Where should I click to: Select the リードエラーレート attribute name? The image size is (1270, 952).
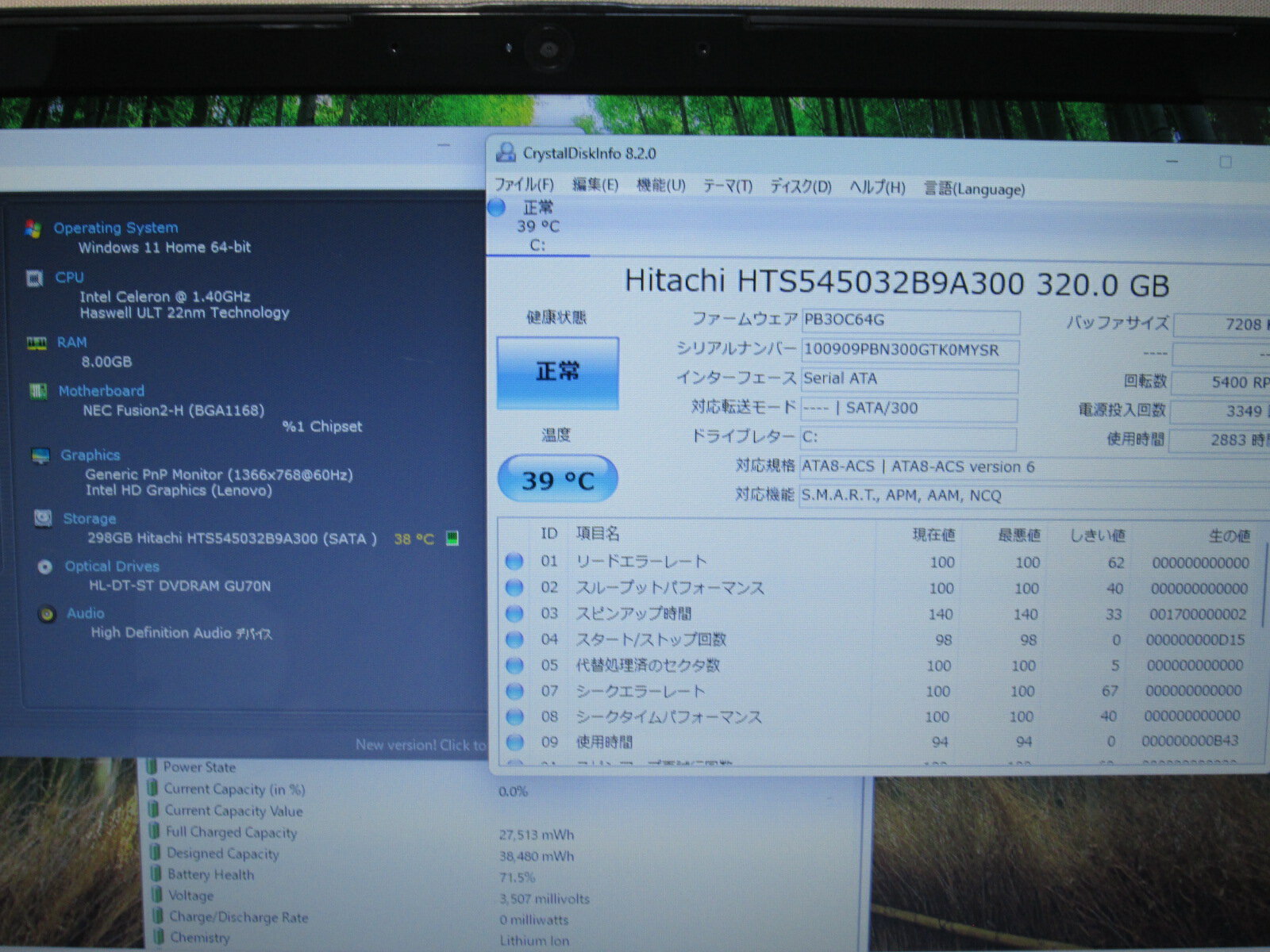coord(641,561)
